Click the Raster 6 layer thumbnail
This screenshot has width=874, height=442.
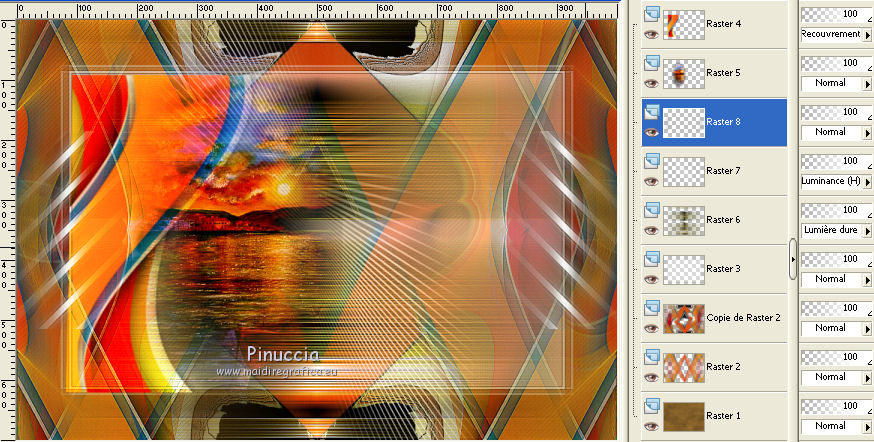[684, 221]
